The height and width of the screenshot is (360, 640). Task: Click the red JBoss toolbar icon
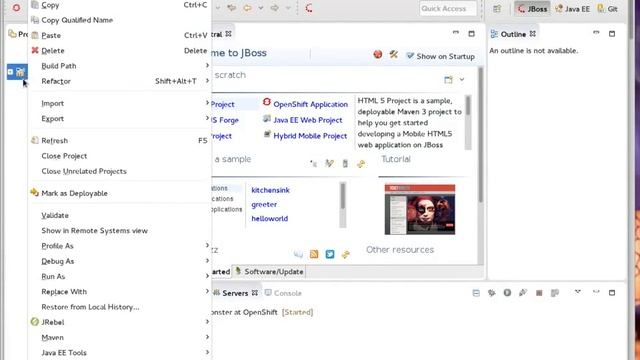pyautogui.click(x=309, y=8)
